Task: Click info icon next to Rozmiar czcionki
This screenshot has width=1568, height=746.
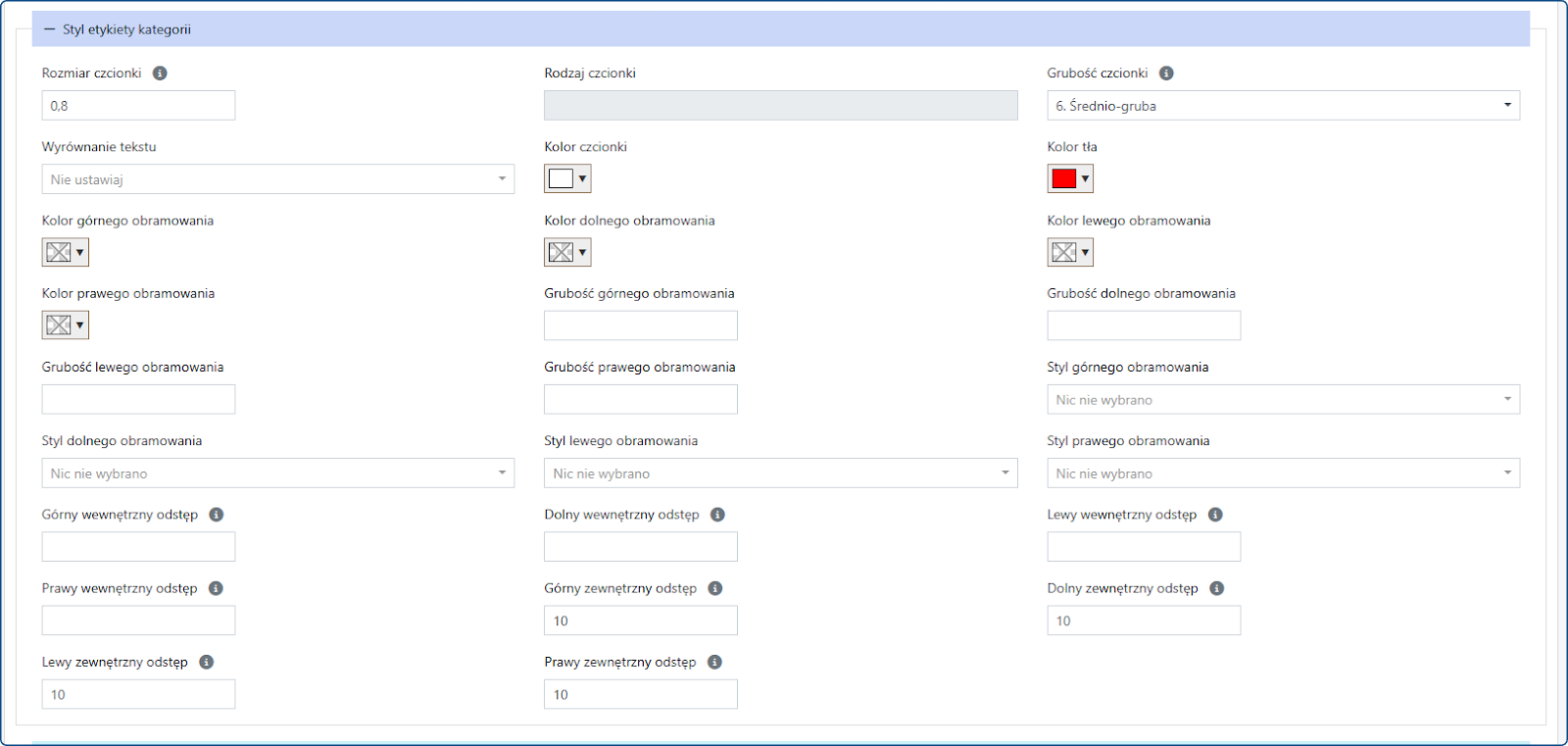Action: coord(160,74)
